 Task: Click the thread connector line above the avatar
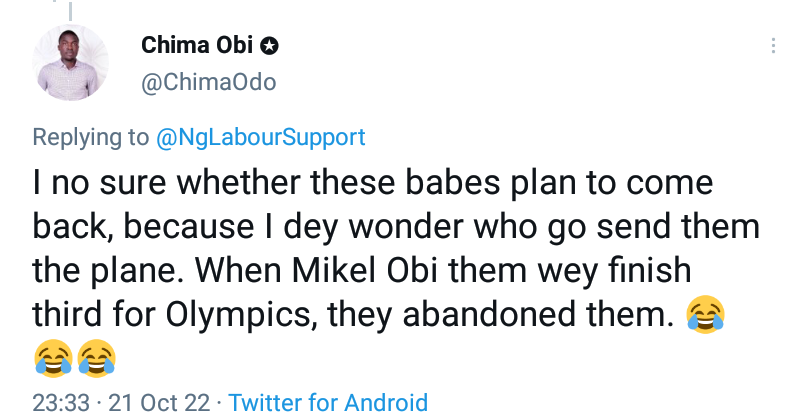70,8
